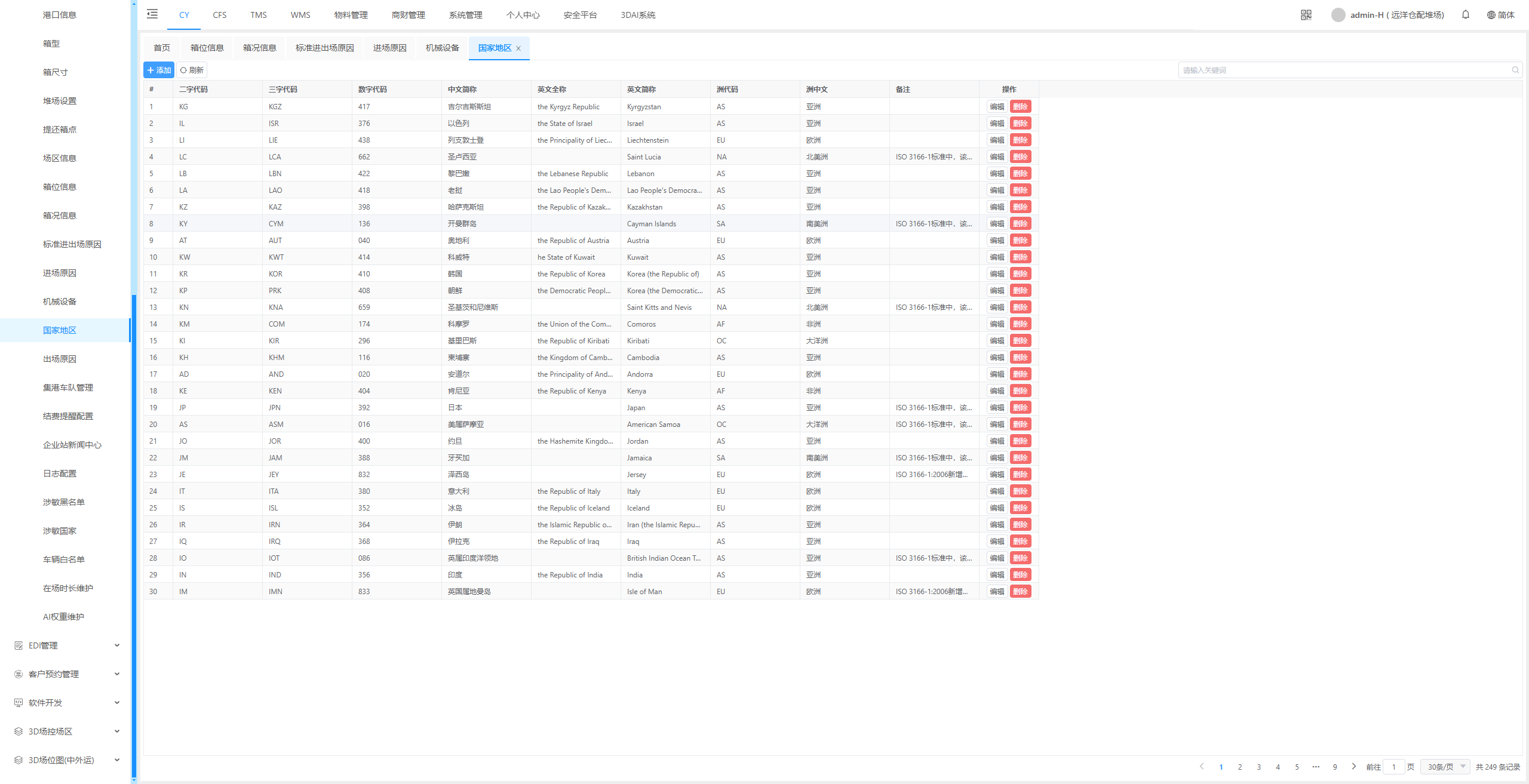Click the keyword search input field
Screen dimensions: 1529x784
pyautogui.click(x=1344, y=70)
